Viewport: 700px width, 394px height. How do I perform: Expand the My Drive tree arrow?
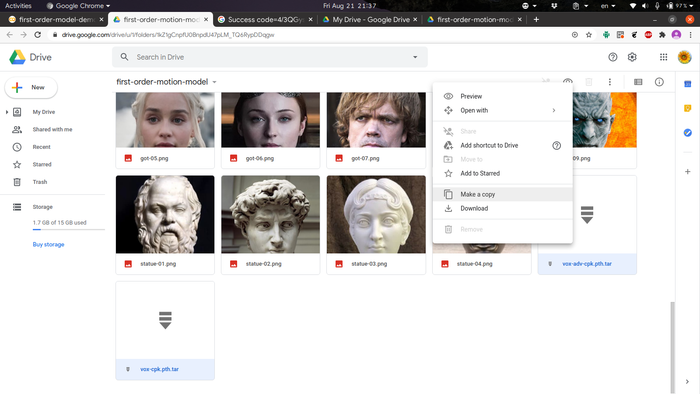tap(7, 112)
